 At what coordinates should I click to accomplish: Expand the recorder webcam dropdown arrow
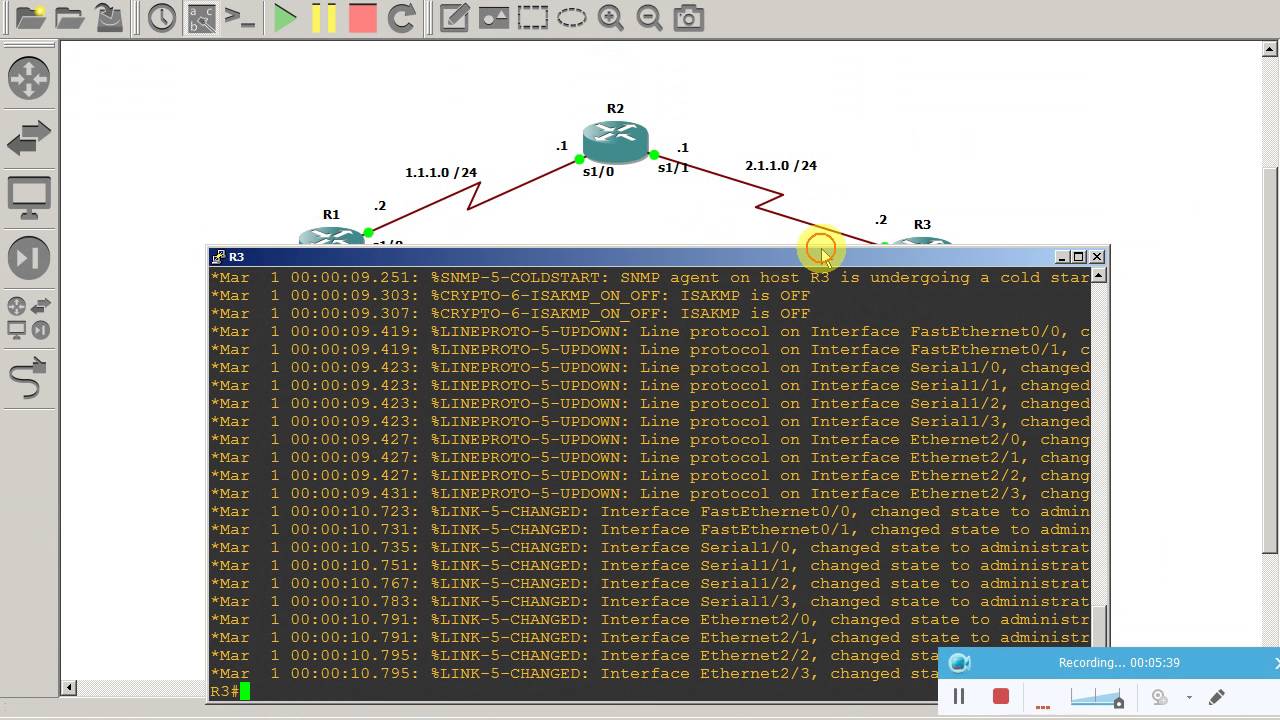[x=1189, y=698]
